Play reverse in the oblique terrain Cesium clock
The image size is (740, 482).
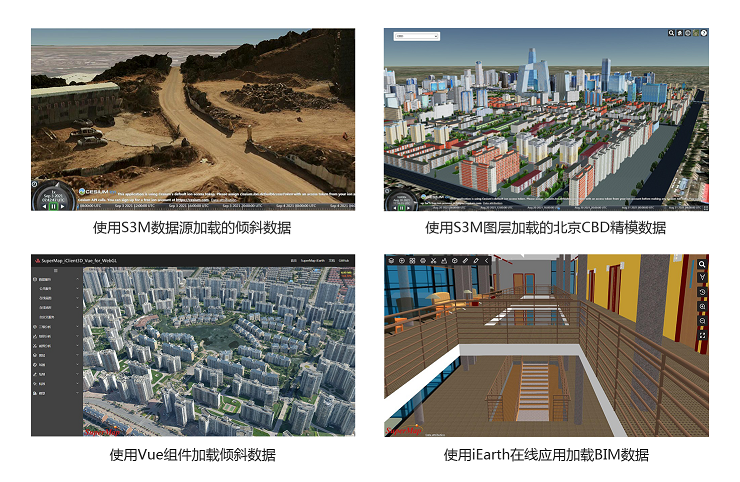click(44, 206)
